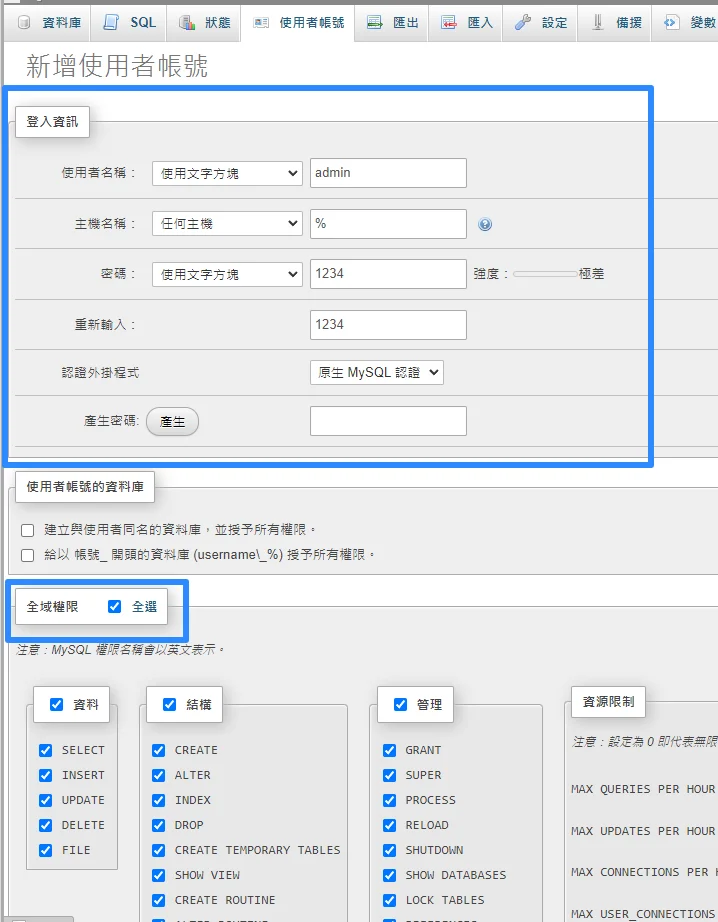This screenshot has height=922, width=718.
Task: Click the password strength meter bar
Action: (x=545, y=274)
